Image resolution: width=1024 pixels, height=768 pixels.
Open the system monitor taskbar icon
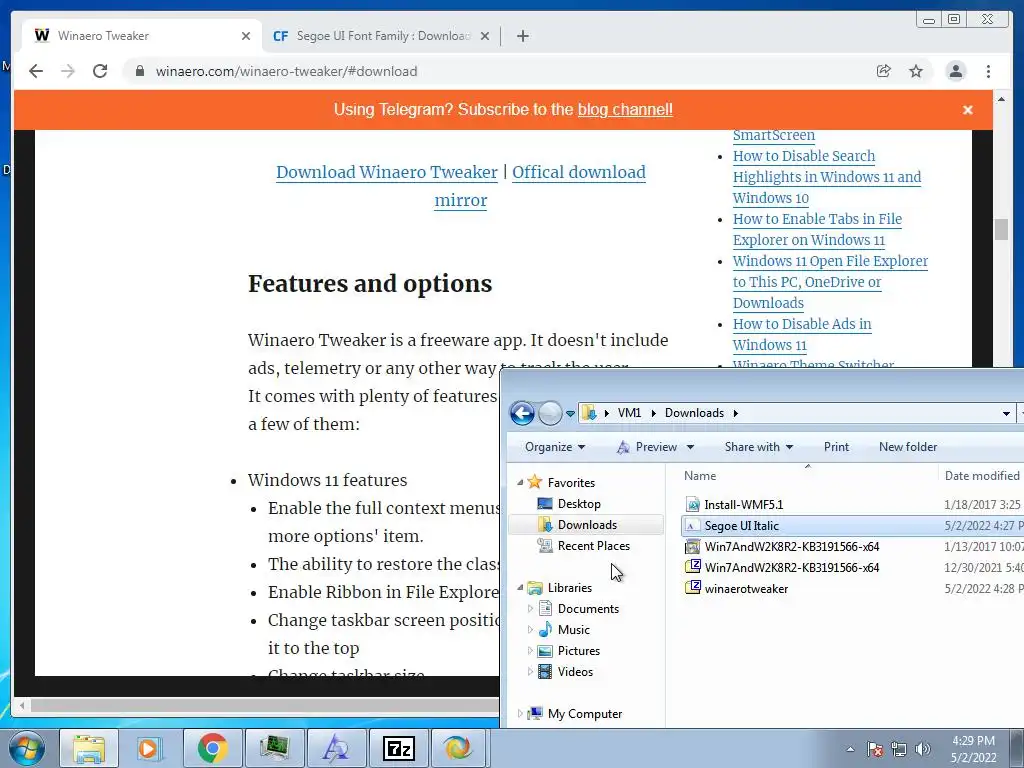point(274,748)
